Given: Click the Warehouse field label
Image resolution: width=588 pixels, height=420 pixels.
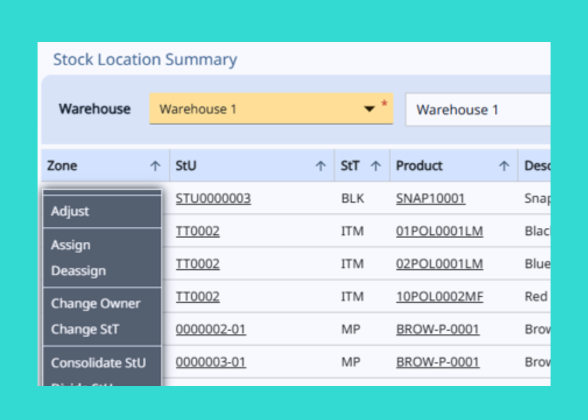Looking at the screenshot, I should (x=94, y=109).
